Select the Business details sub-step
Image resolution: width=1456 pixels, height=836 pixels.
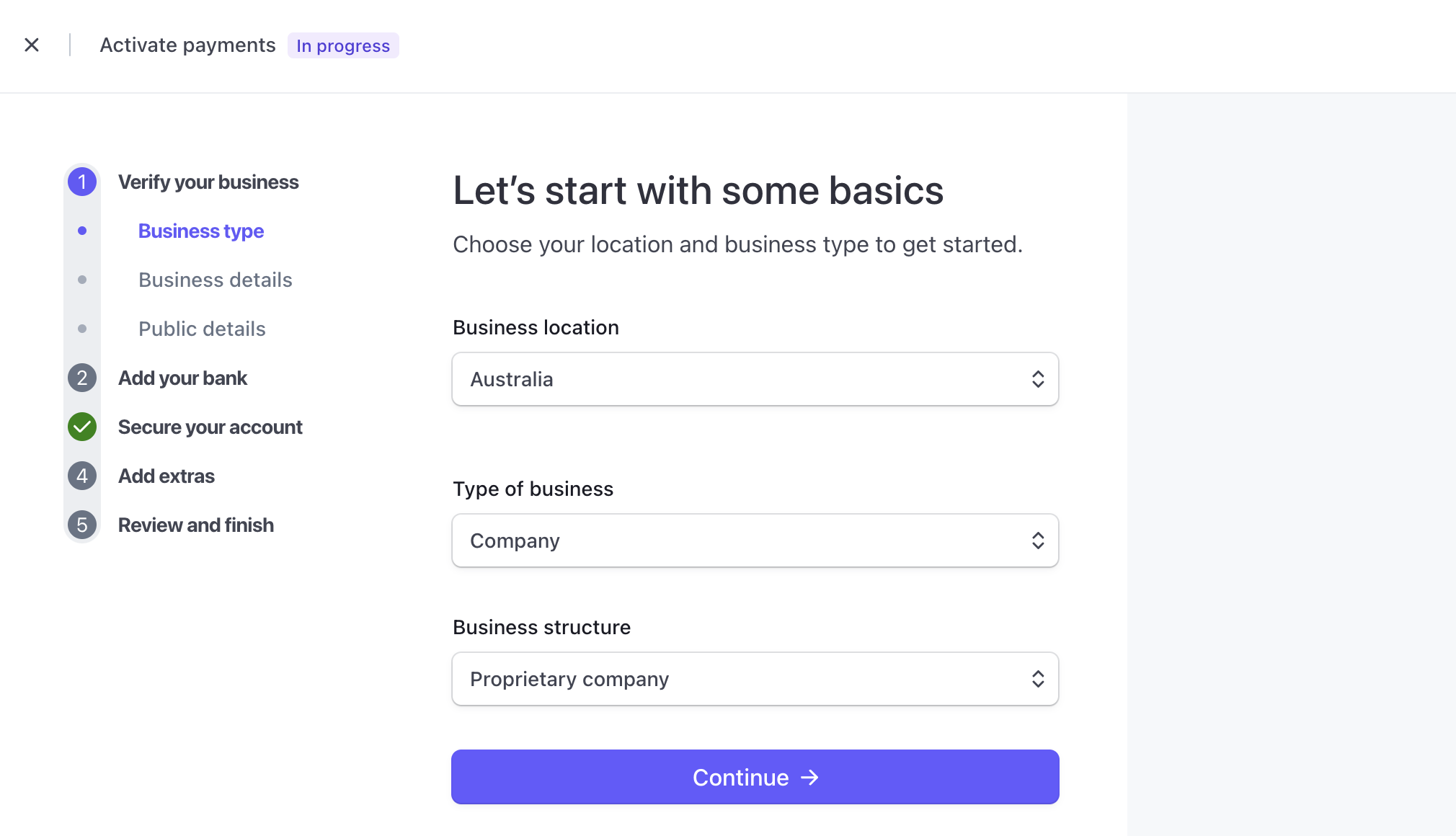[215, 279]
